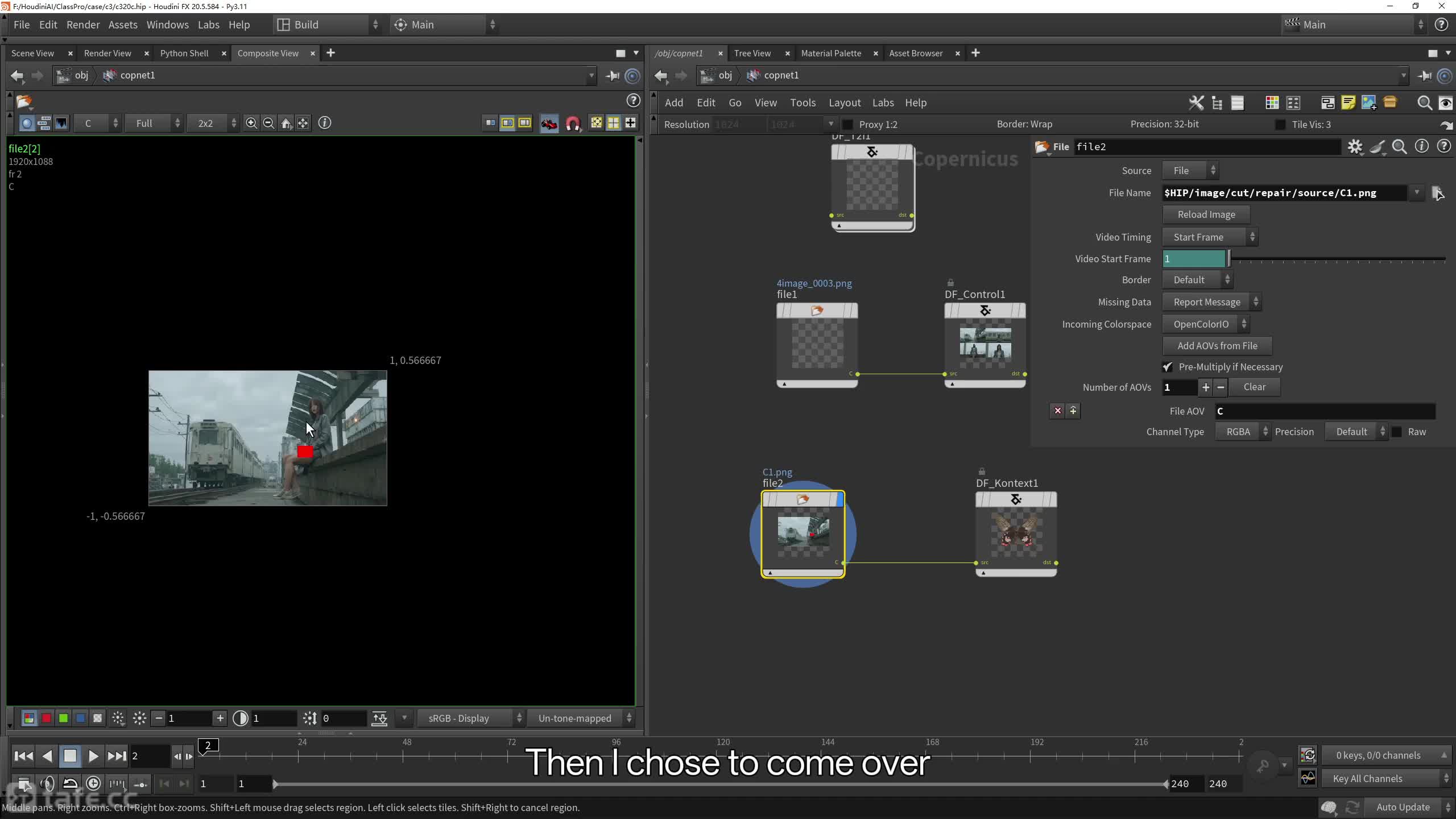Toggle the Proxy 1:2 checkbox

pos(847,124)
